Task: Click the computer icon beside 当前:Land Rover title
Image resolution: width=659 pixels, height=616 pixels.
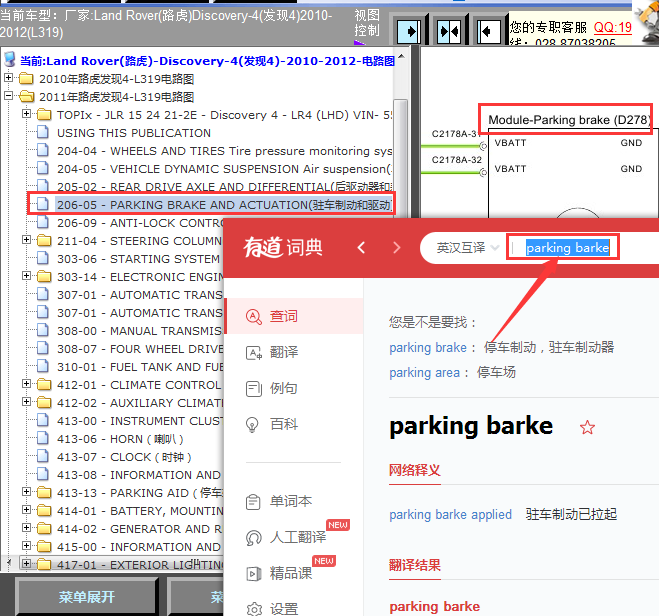Action: tap(10, 60)
